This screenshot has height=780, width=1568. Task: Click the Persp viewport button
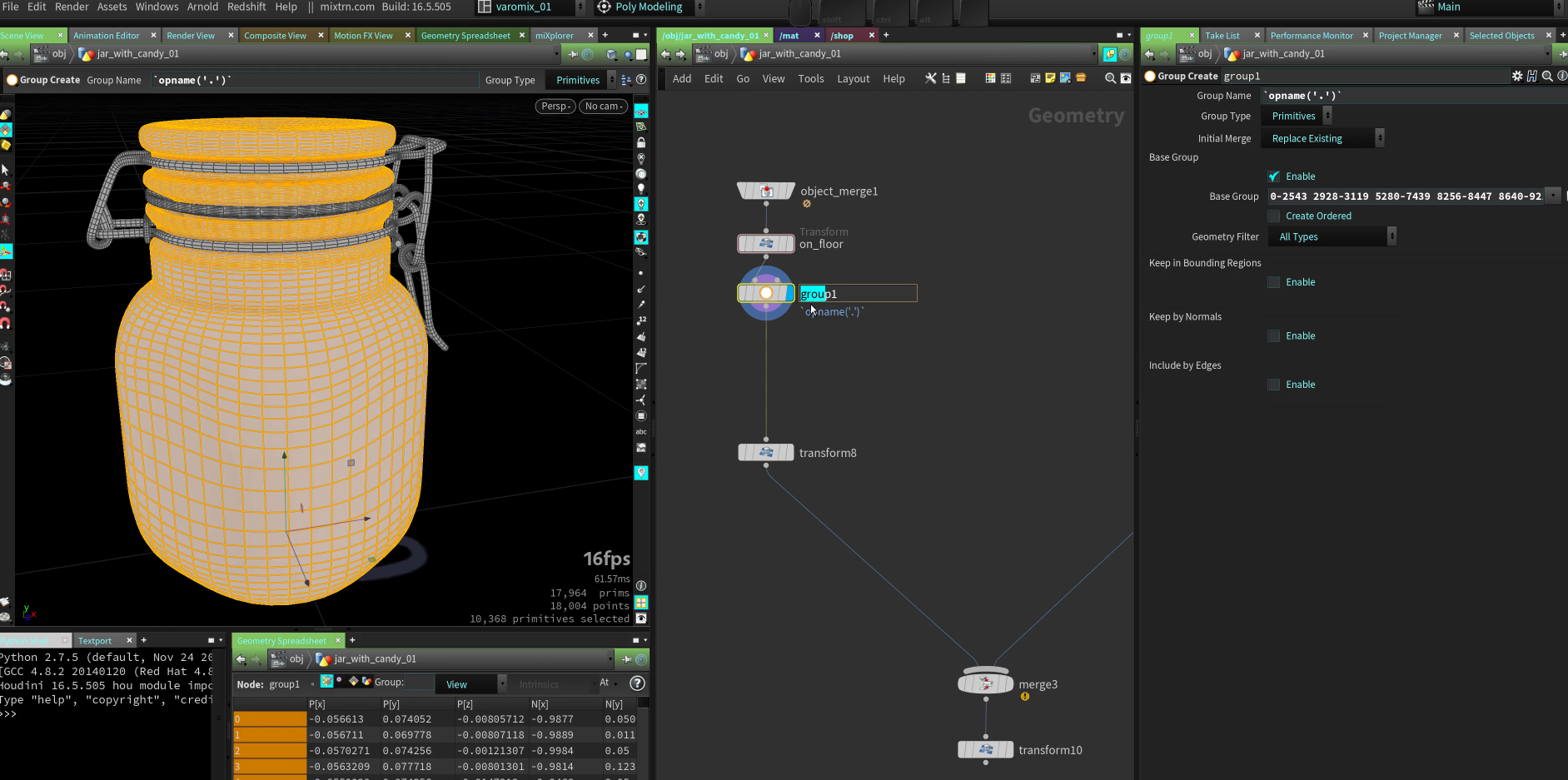pos(554,106)
